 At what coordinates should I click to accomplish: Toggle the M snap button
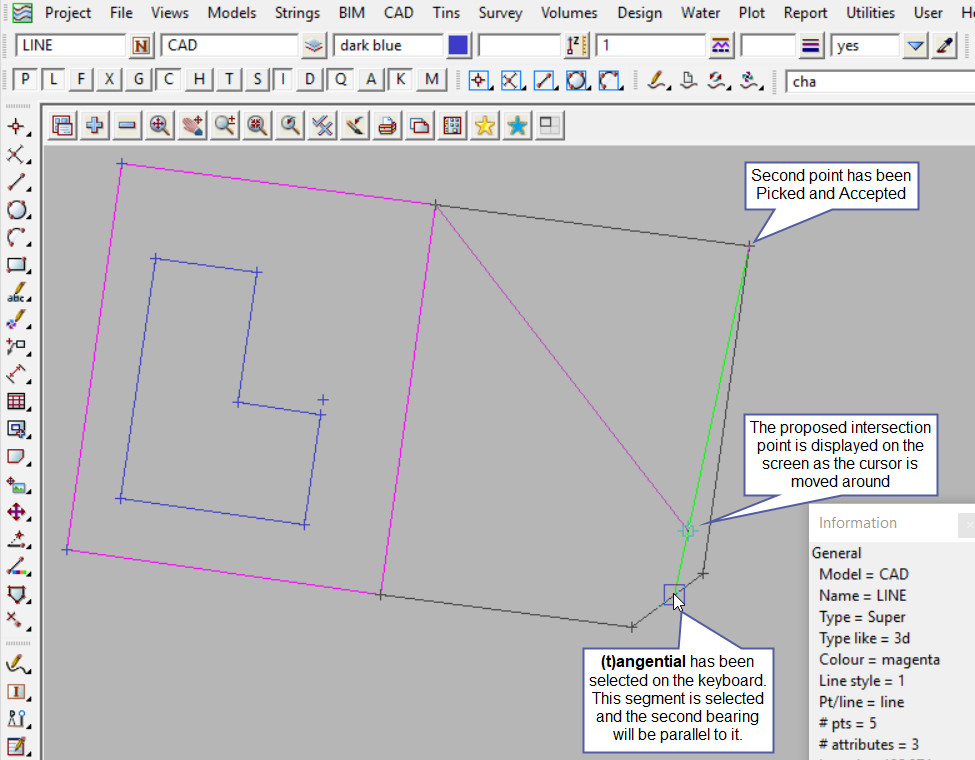click(x=431, y=80)
